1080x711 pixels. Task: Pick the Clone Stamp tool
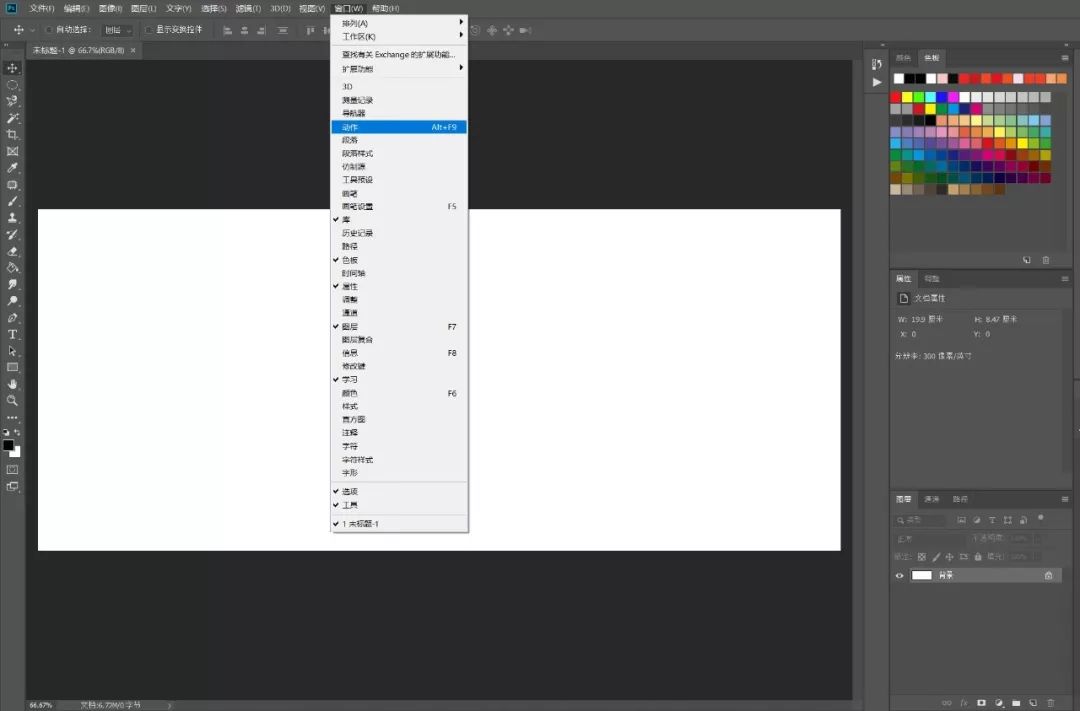pos(13,218)
